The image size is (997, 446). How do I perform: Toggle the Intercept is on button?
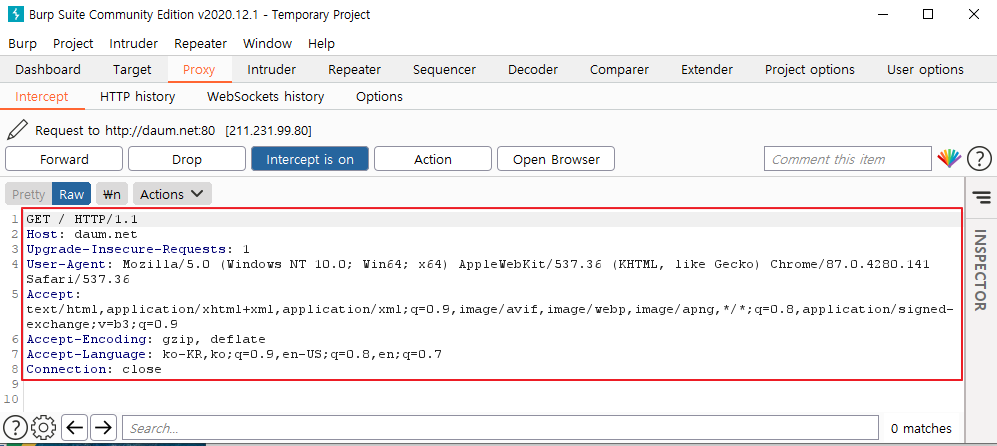pyautogui.click(x=310, y=159)
